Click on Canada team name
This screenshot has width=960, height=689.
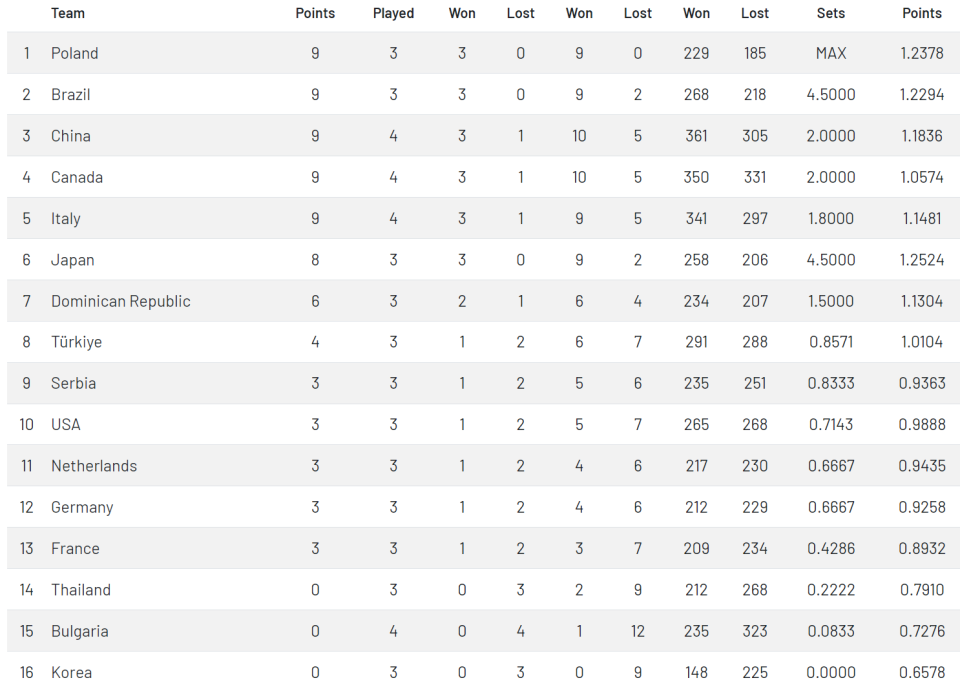tap(77, 177)
